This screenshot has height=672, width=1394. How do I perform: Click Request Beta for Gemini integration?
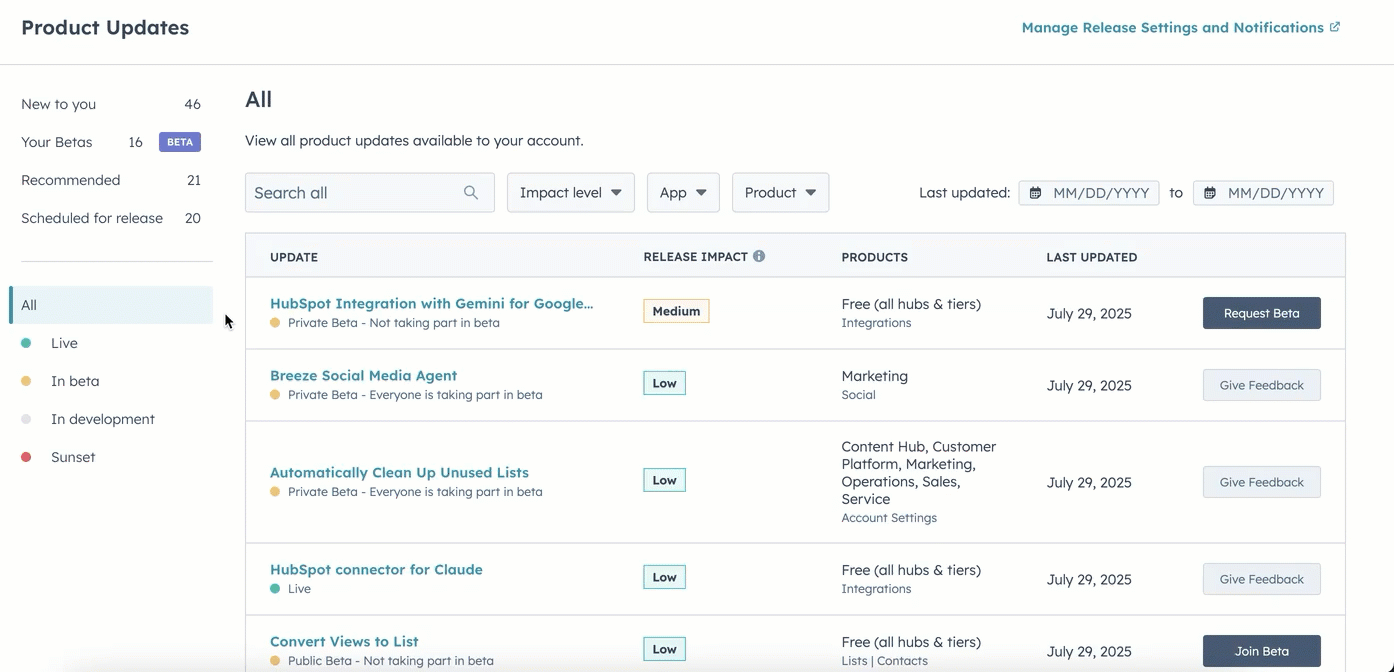pos(1261,313)
